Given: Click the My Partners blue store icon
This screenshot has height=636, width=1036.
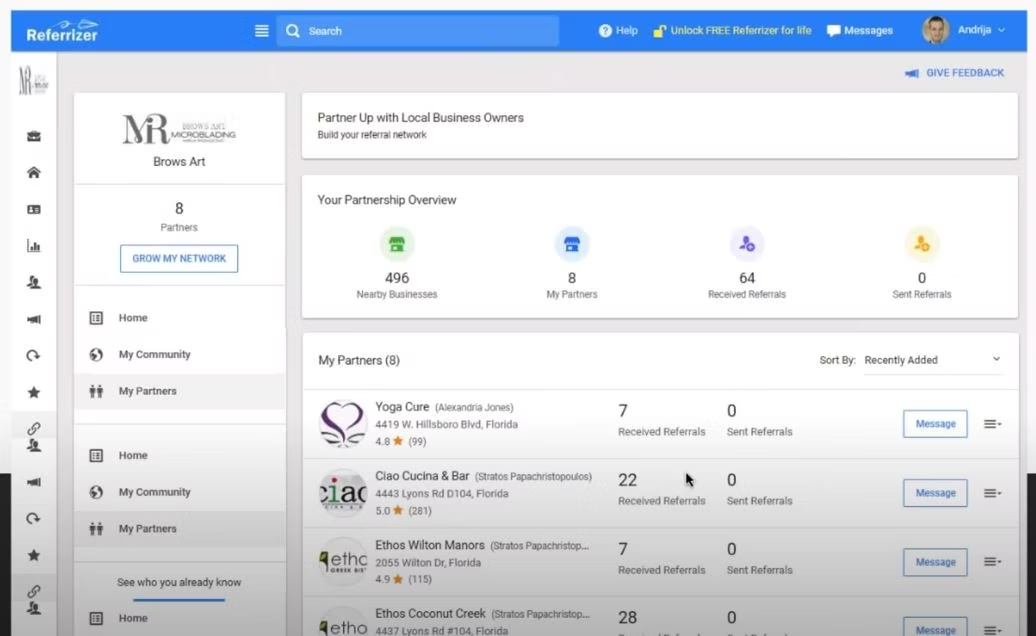Looking at the screenshot, I should point(572,244).
